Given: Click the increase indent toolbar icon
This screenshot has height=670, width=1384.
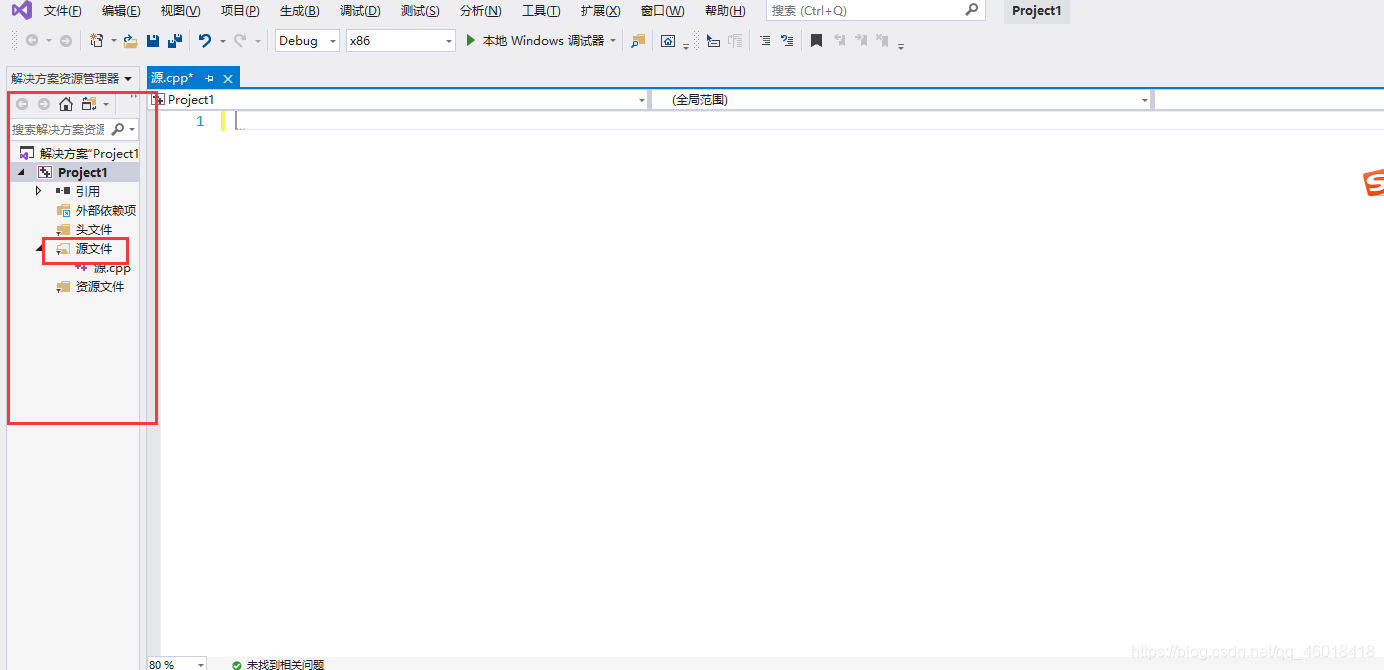Looking at the screenshot, I should pos(787,41).
